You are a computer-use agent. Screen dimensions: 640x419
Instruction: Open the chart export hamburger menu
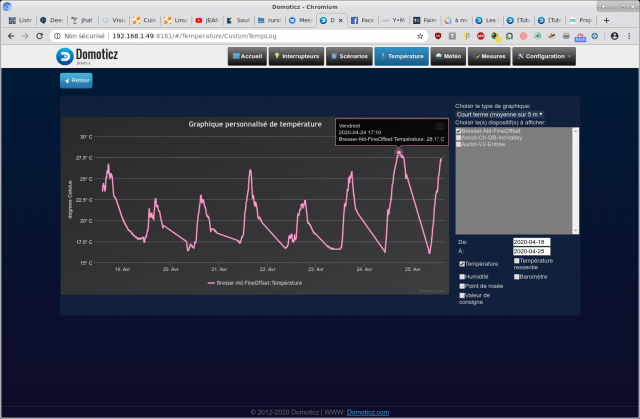click(x=439, y=125)
